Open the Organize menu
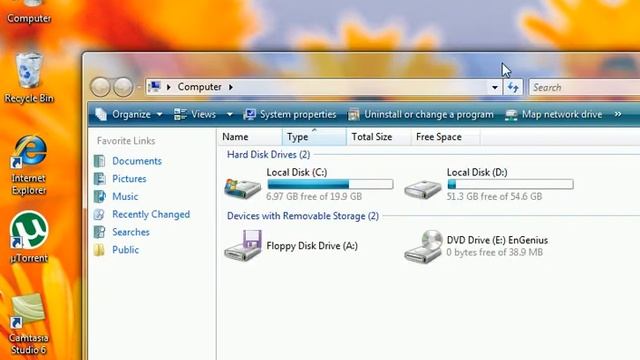The height and width of the screenshot is (360, 640). click(x=129, y=114)
